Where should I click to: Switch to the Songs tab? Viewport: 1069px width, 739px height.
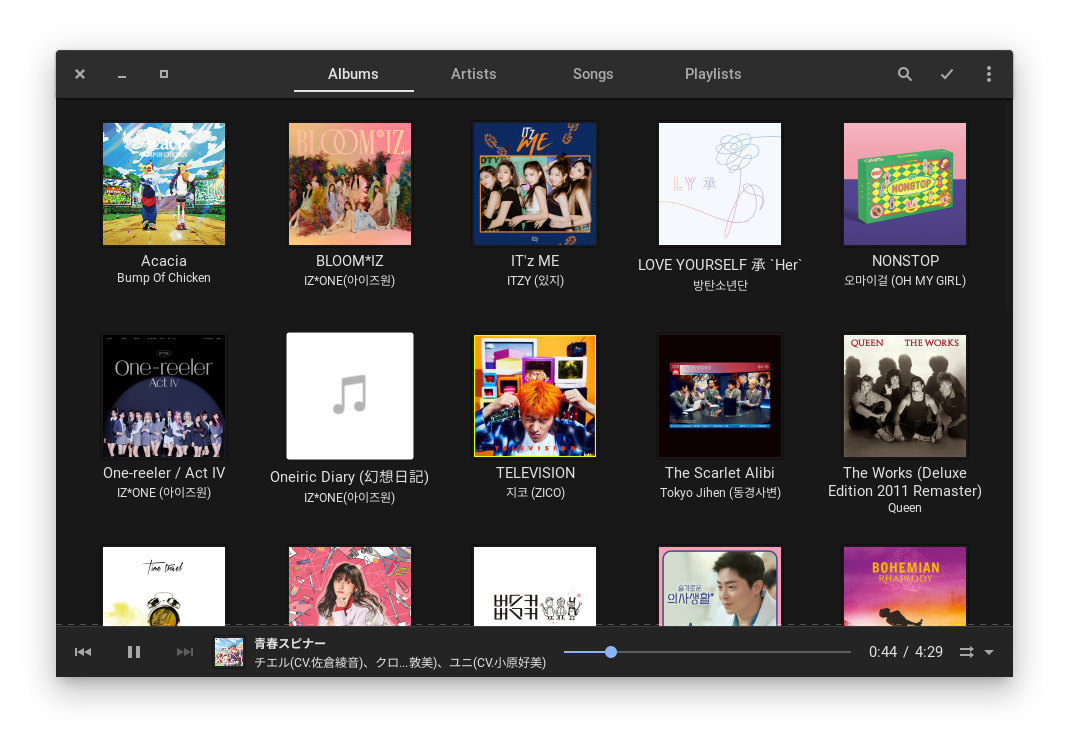(x=593, y=74)
